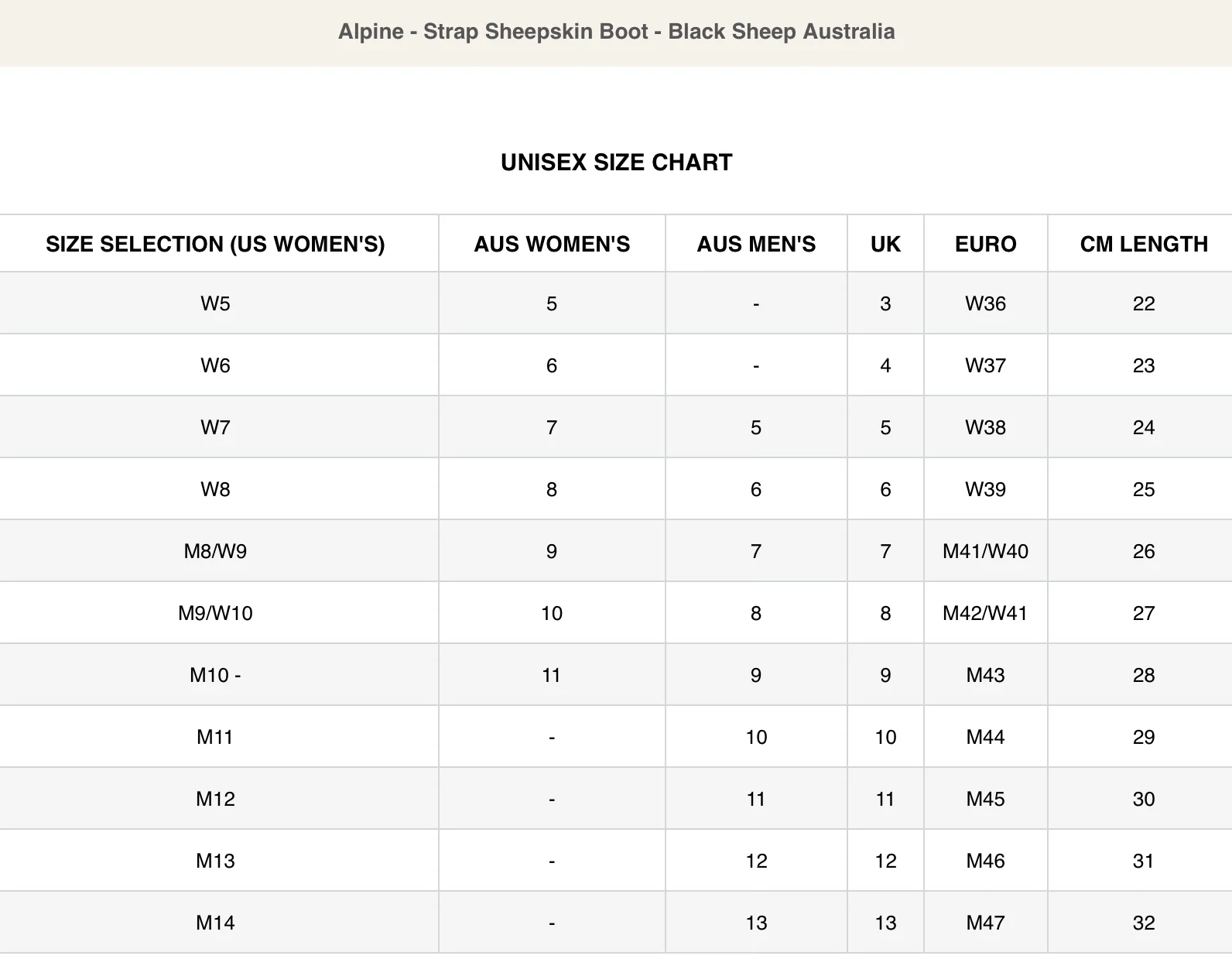Click the UNISEX SIZE CHART heading
Viewport: 1232px width, 966px height.
[x=616, y=163]
